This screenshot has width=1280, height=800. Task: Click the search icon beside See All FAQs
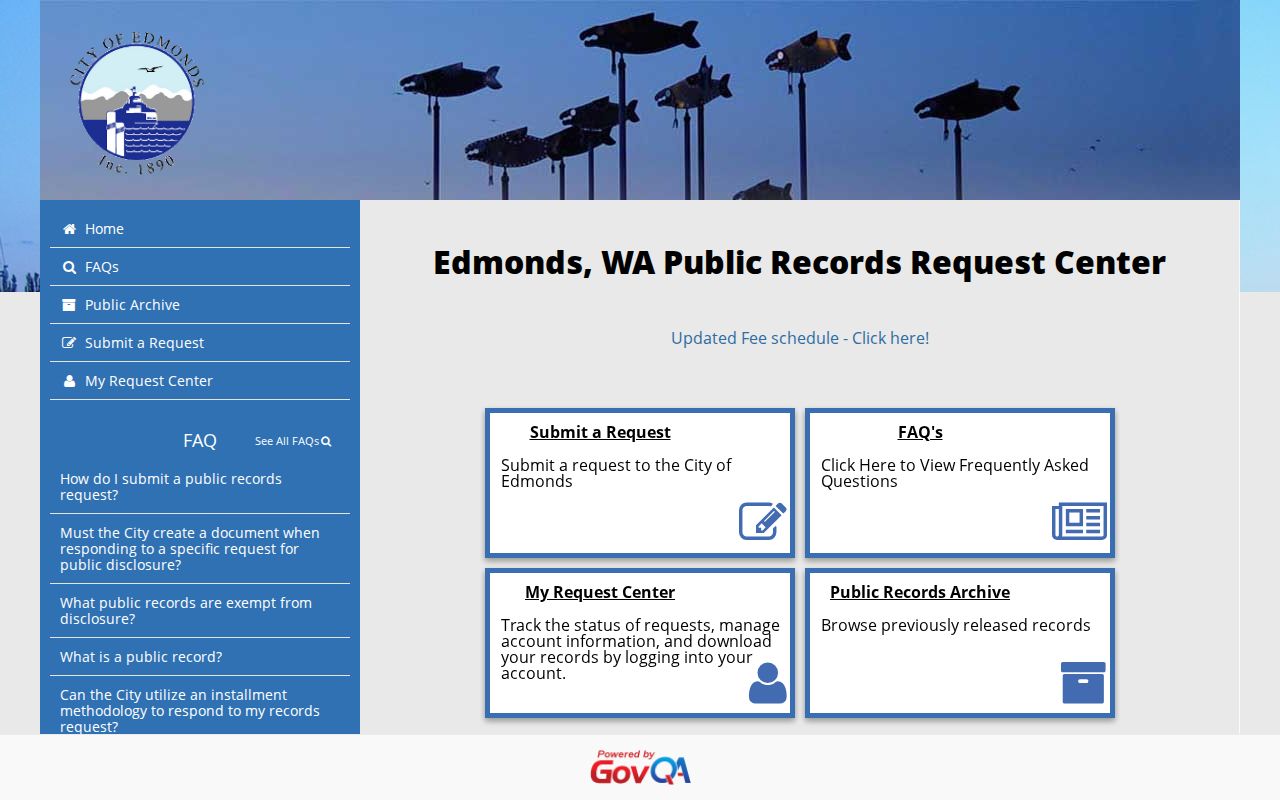pos(326,441)
